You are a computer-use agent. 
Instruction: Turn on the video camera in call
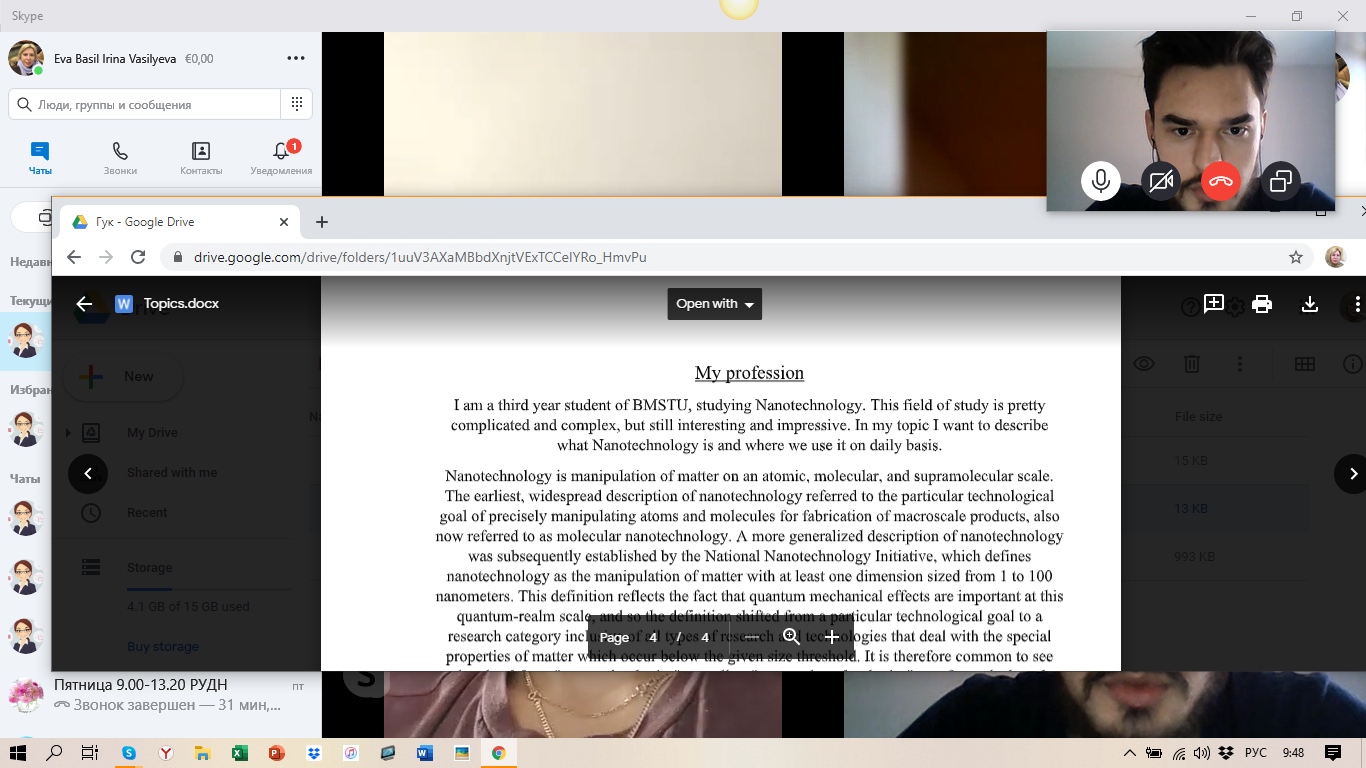pyautogui.click(x=1161, y=181)
